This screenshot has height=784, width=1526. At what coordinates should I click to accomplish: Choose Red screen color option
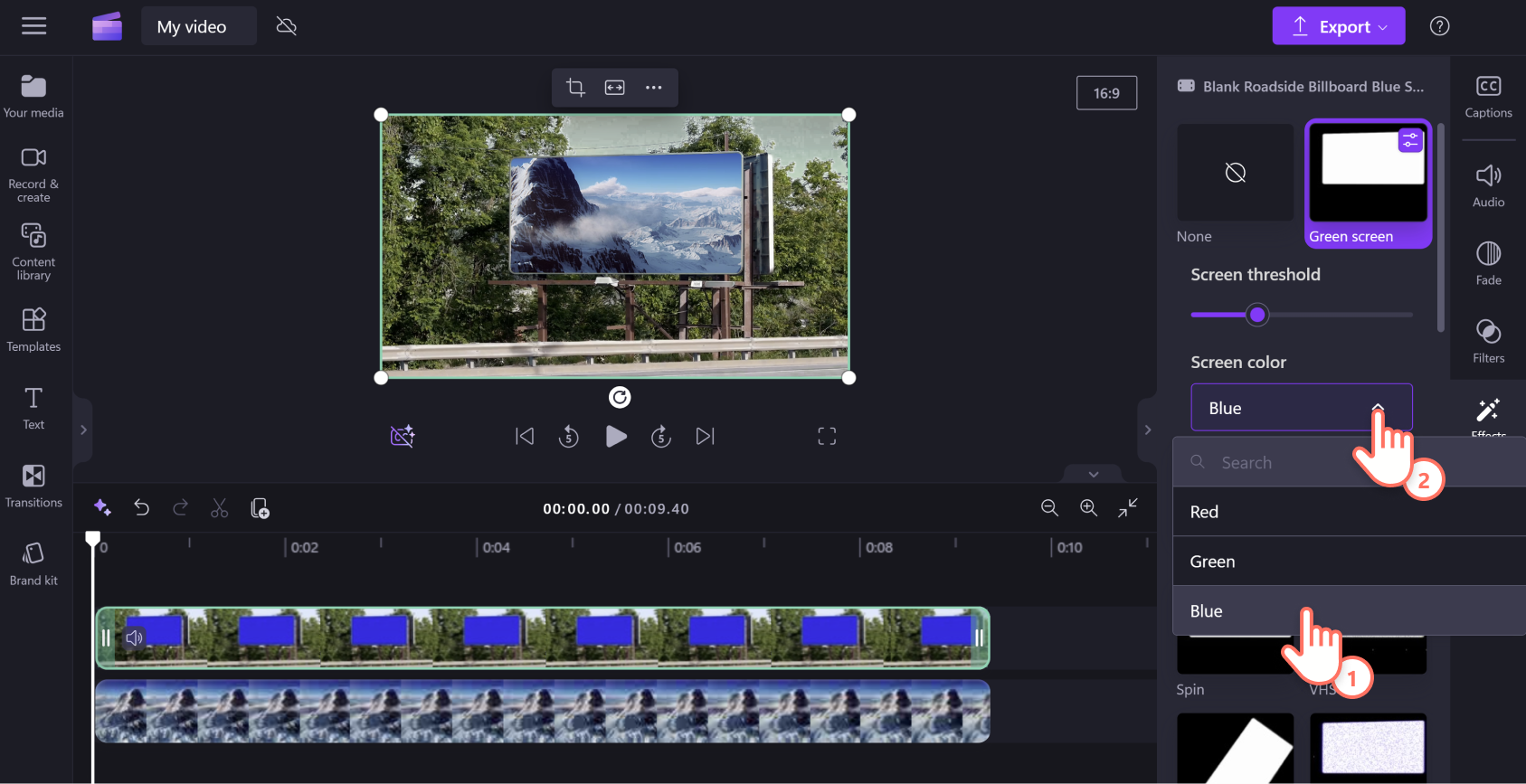[1349, 512]
